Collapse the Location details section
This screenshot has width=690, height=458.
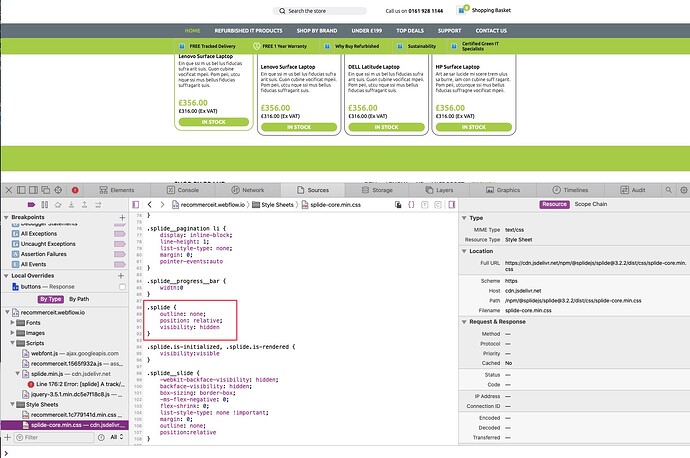pyautogui.click(x=464, y=251)
